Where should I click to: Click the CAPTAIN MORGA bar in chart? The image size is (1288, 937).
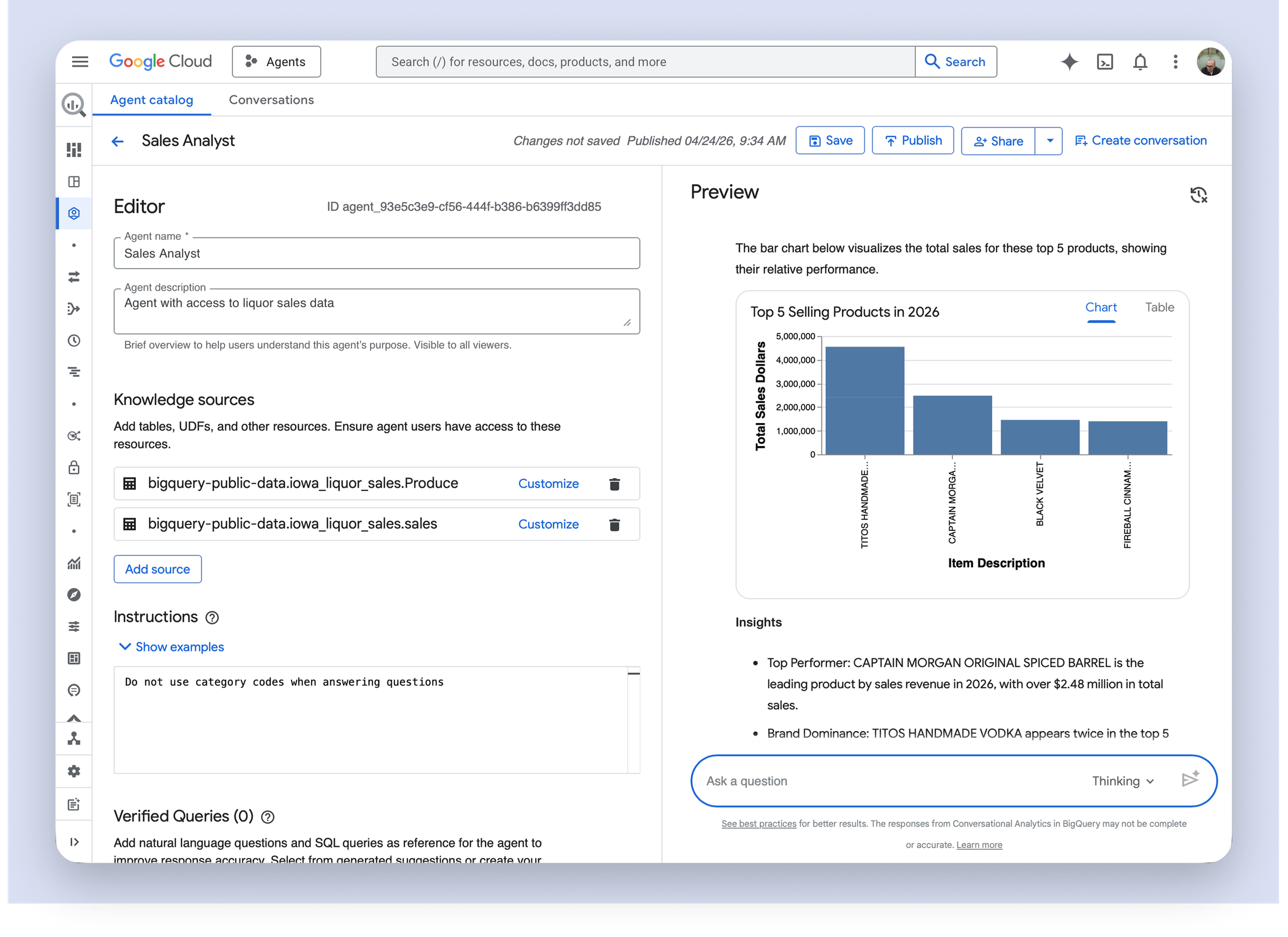[x=953, y=425]
